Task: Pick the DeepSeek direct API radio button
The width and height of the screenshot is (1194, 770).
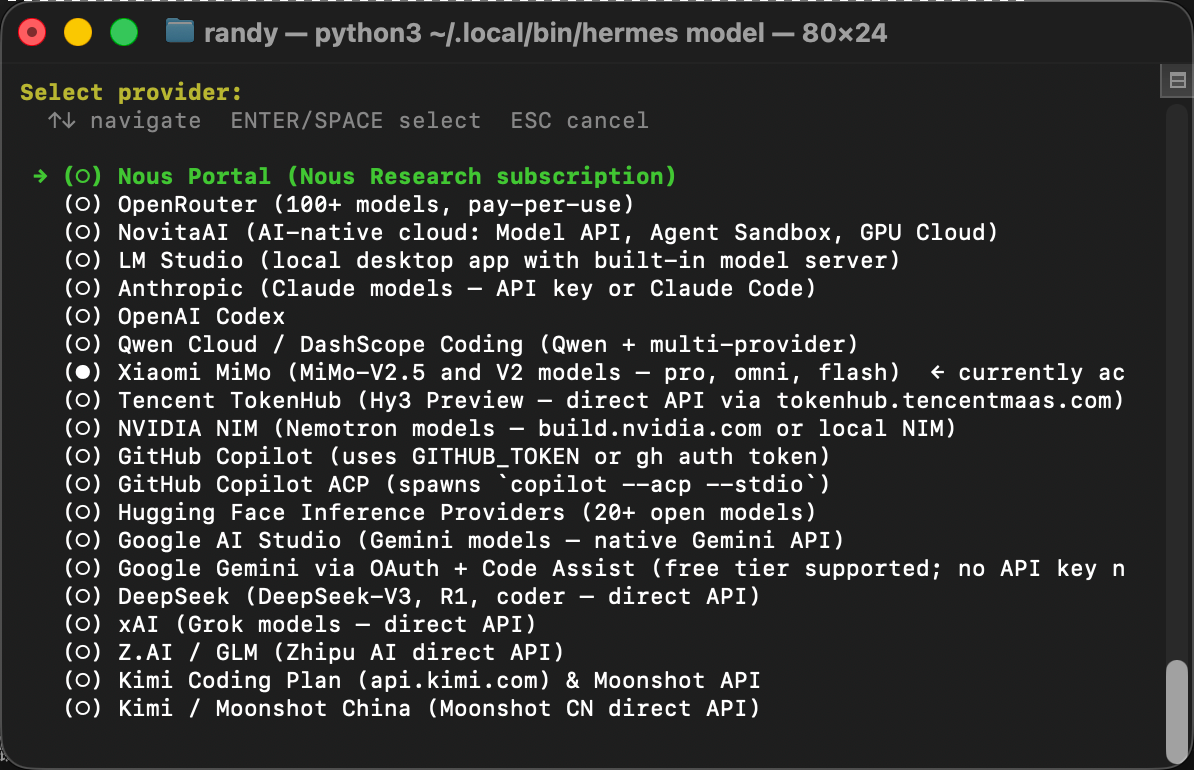Action: click(x=83, y=596)
